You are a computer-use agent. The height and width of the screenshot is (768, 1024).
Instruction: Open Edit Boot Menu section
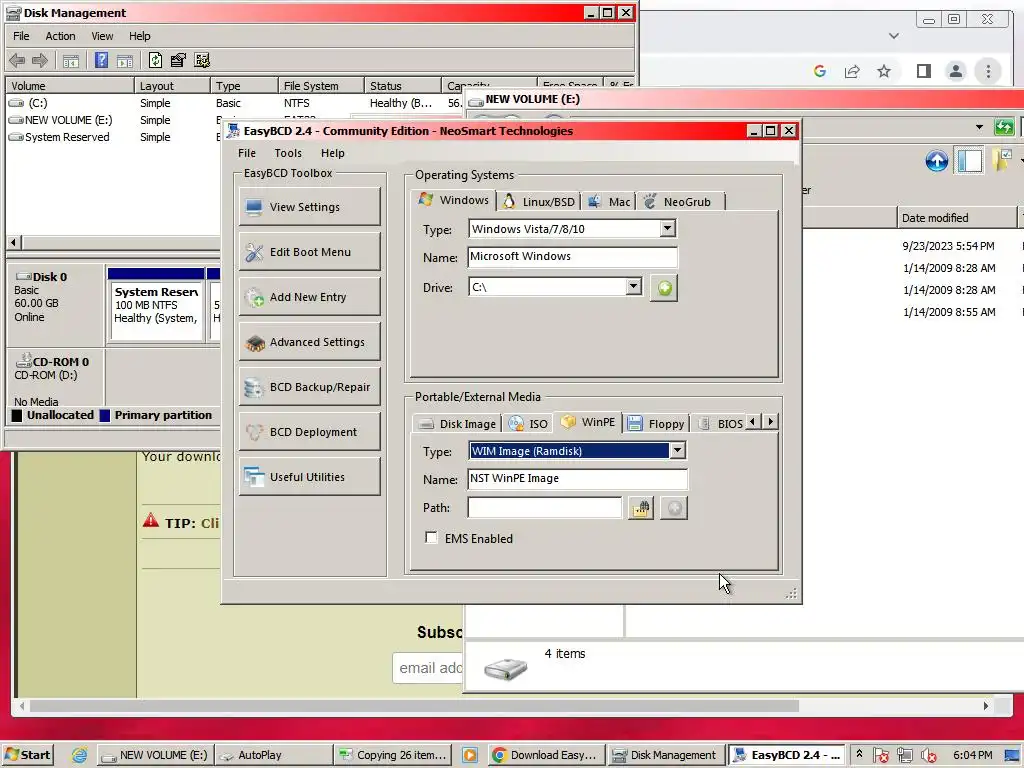[310, 252]
